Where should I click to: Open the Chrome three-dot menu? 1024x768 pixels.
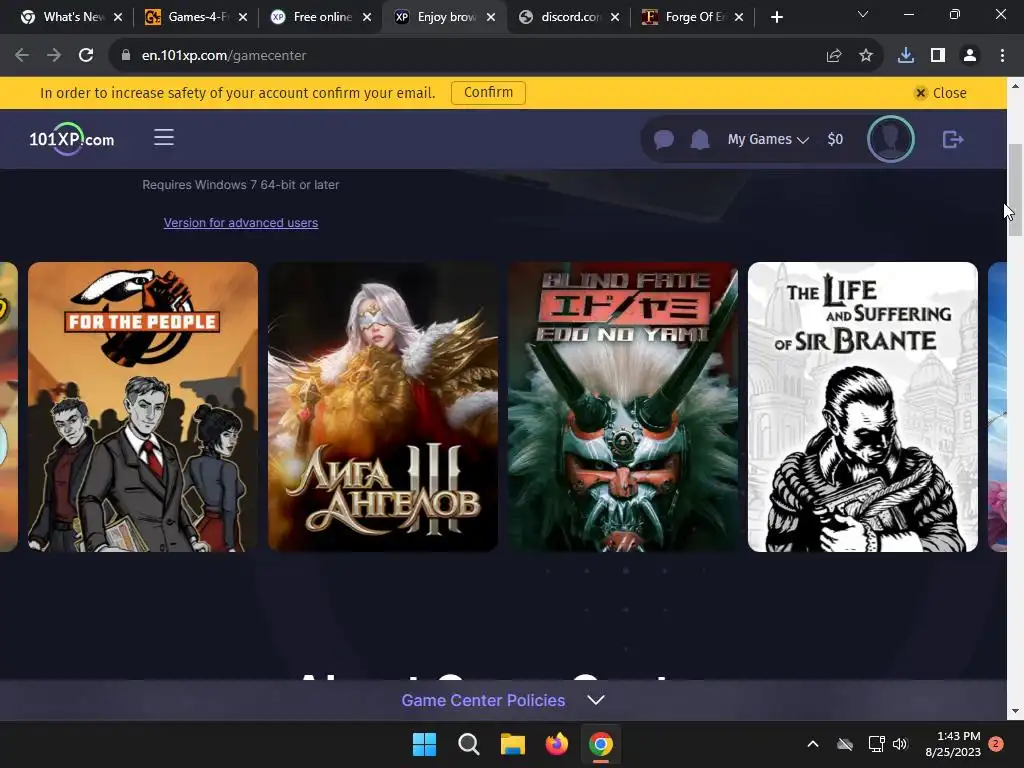click(x=1002, y=56)
